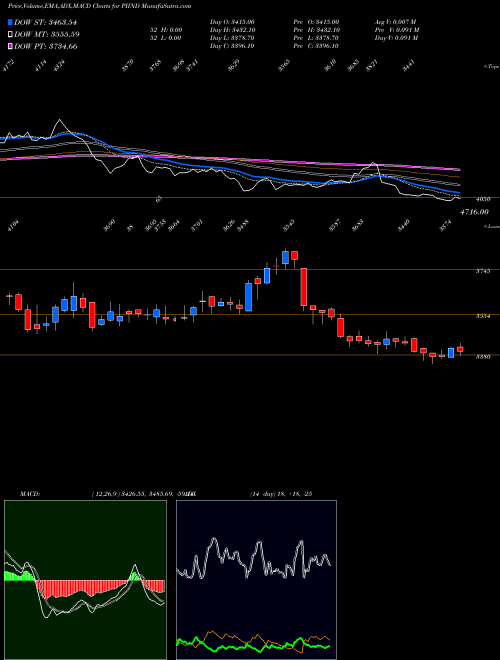Click the Day H: 3432.10 value
The height and width of the screenshot is (660, 500).
click(232, 30)
